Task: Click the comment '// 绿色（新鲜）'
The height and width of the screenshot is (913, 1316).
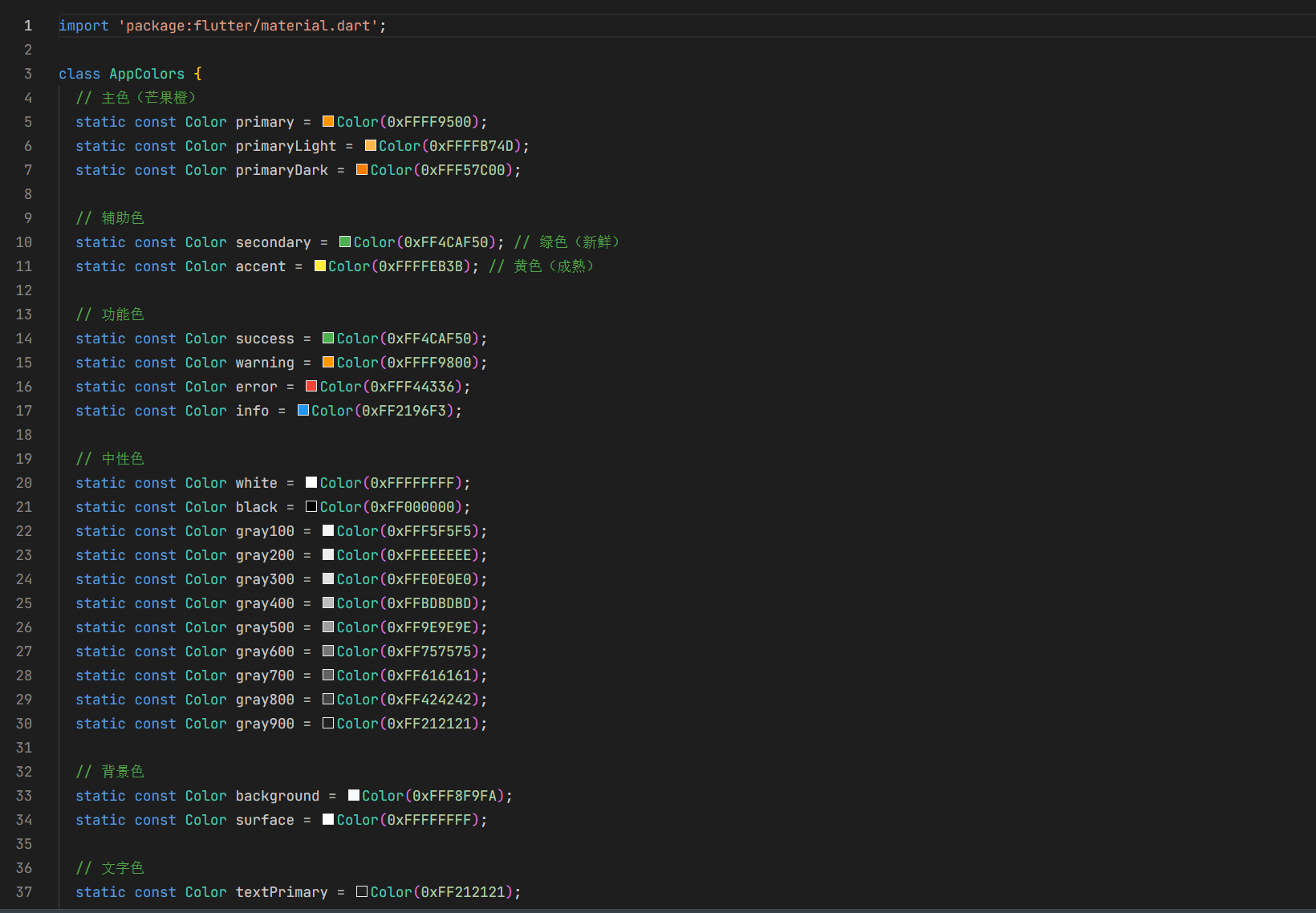Action: coord(567,242)
